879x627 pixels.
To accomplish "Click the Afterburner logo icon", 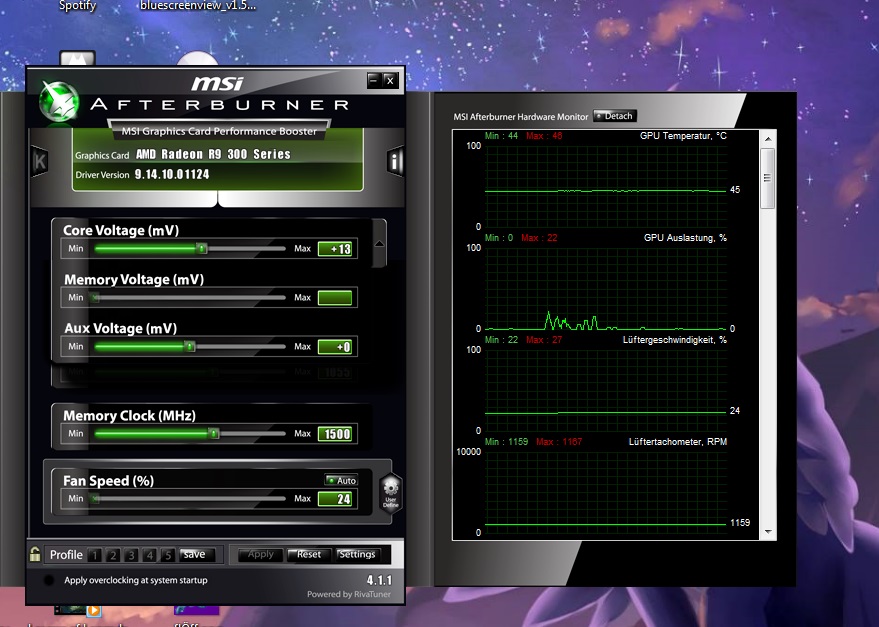I will pyautogui.click(x=59, y=102).
